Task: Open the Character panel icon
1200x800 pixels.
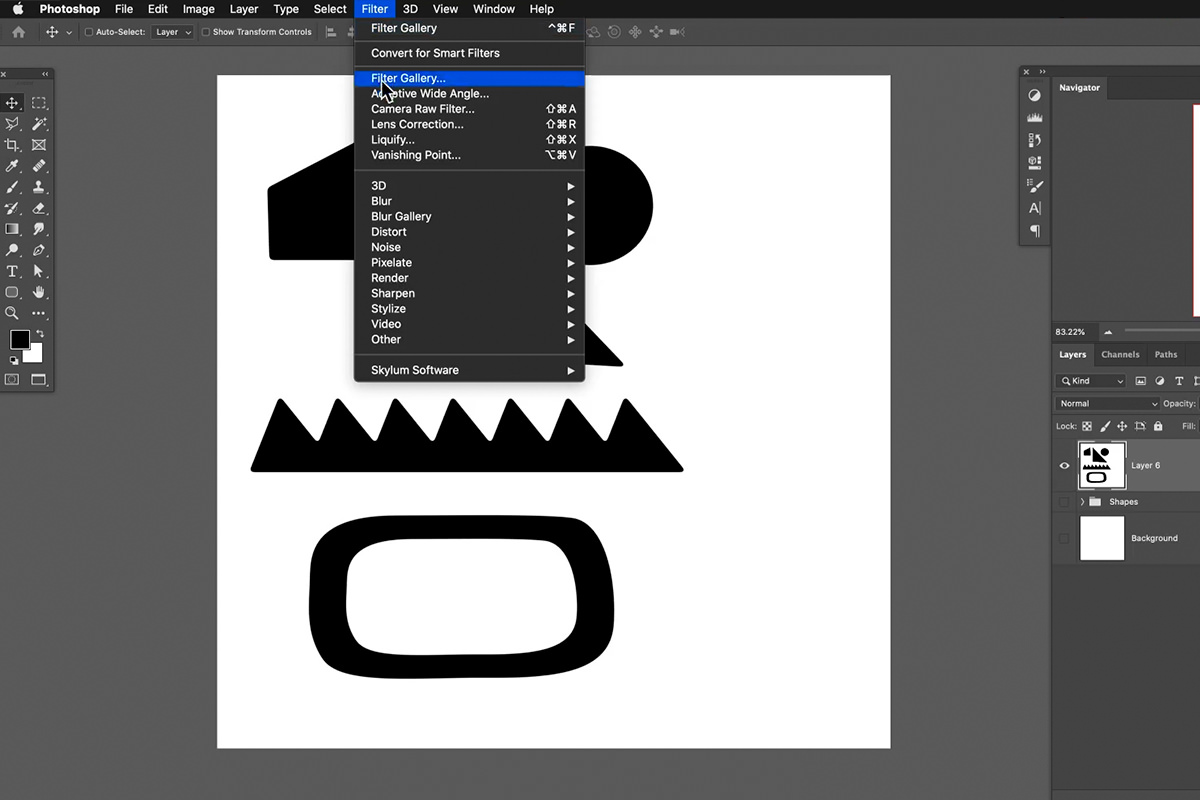Action: coord(1035,208)
